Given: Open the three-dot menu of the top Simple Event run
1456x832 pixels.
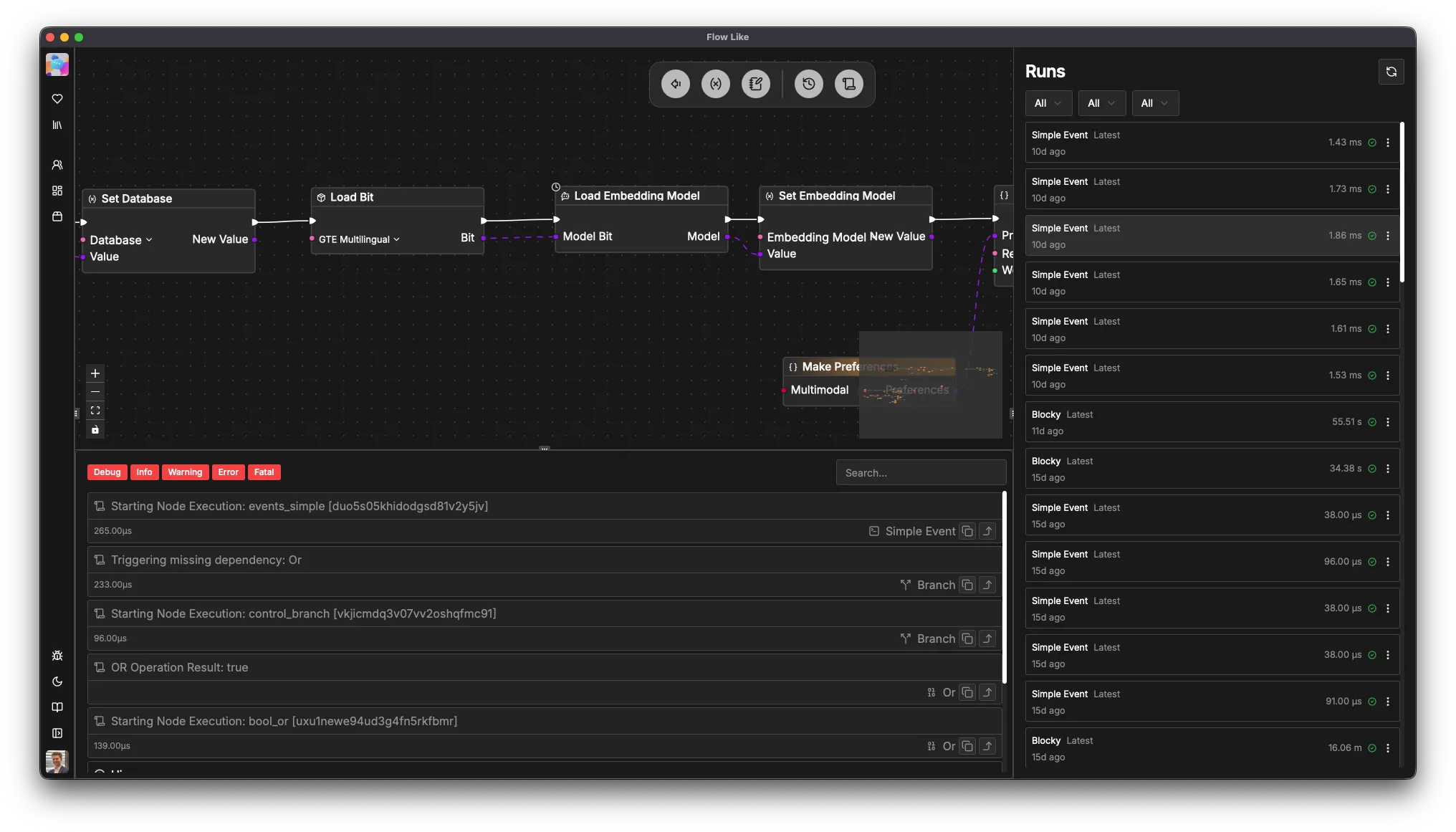Looking at the screenshot, I should click(1387, 143).
